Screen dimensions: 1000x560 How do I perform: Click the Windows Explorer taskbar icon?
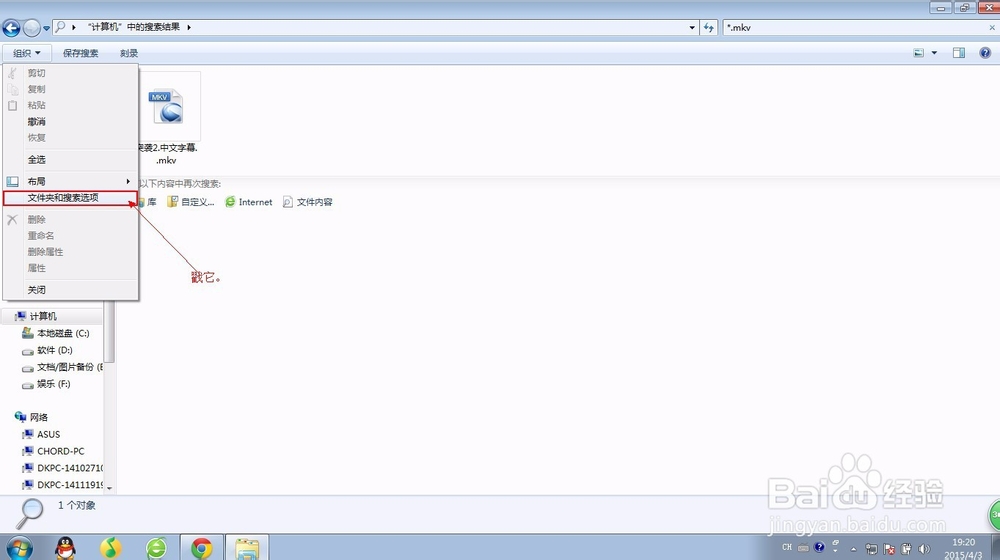point(247,548)
